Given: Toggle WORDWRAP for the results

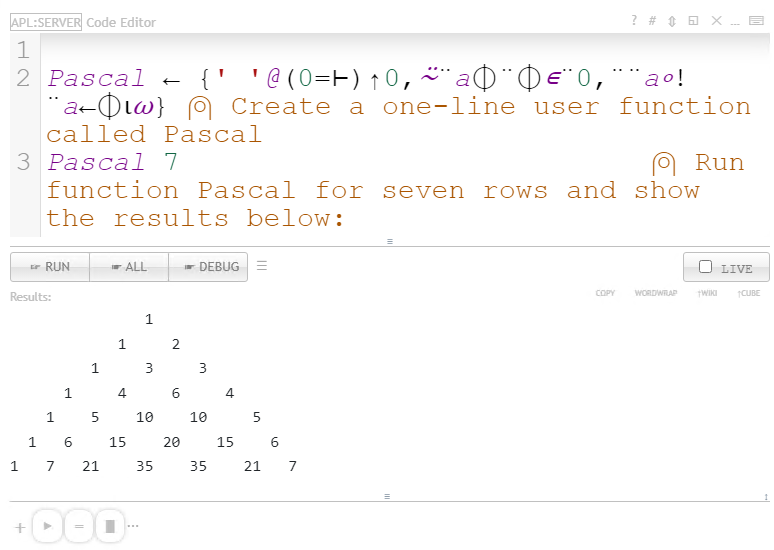Looking at the screenshot, I should [655, 294].
